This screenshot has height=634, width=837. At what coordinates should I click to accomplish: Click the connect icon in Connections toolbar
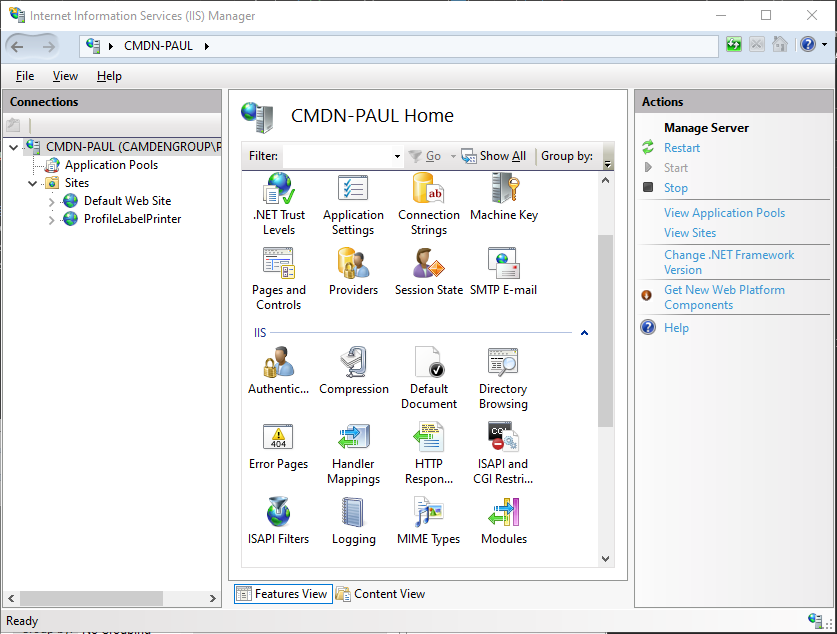point(13,125)
